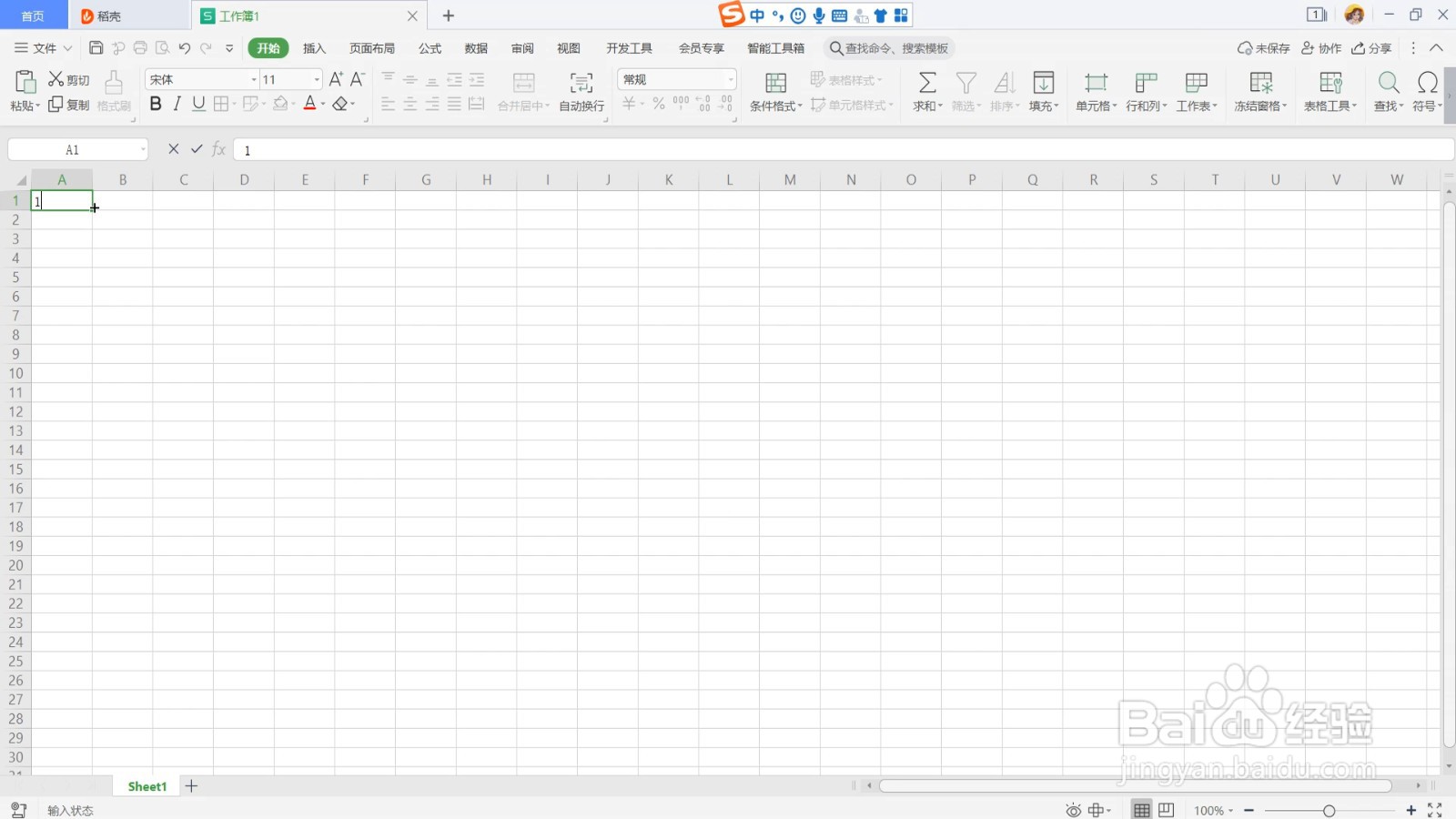Switch to normal grid view in status bar
The width and height of the screenshot is (1456, 819).
1142,810
